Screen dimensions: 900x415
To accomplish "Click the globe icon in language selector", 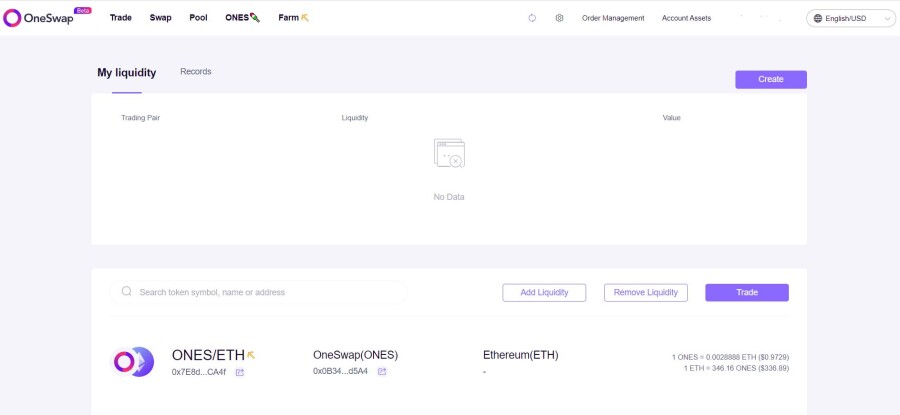I will (818, 18).
